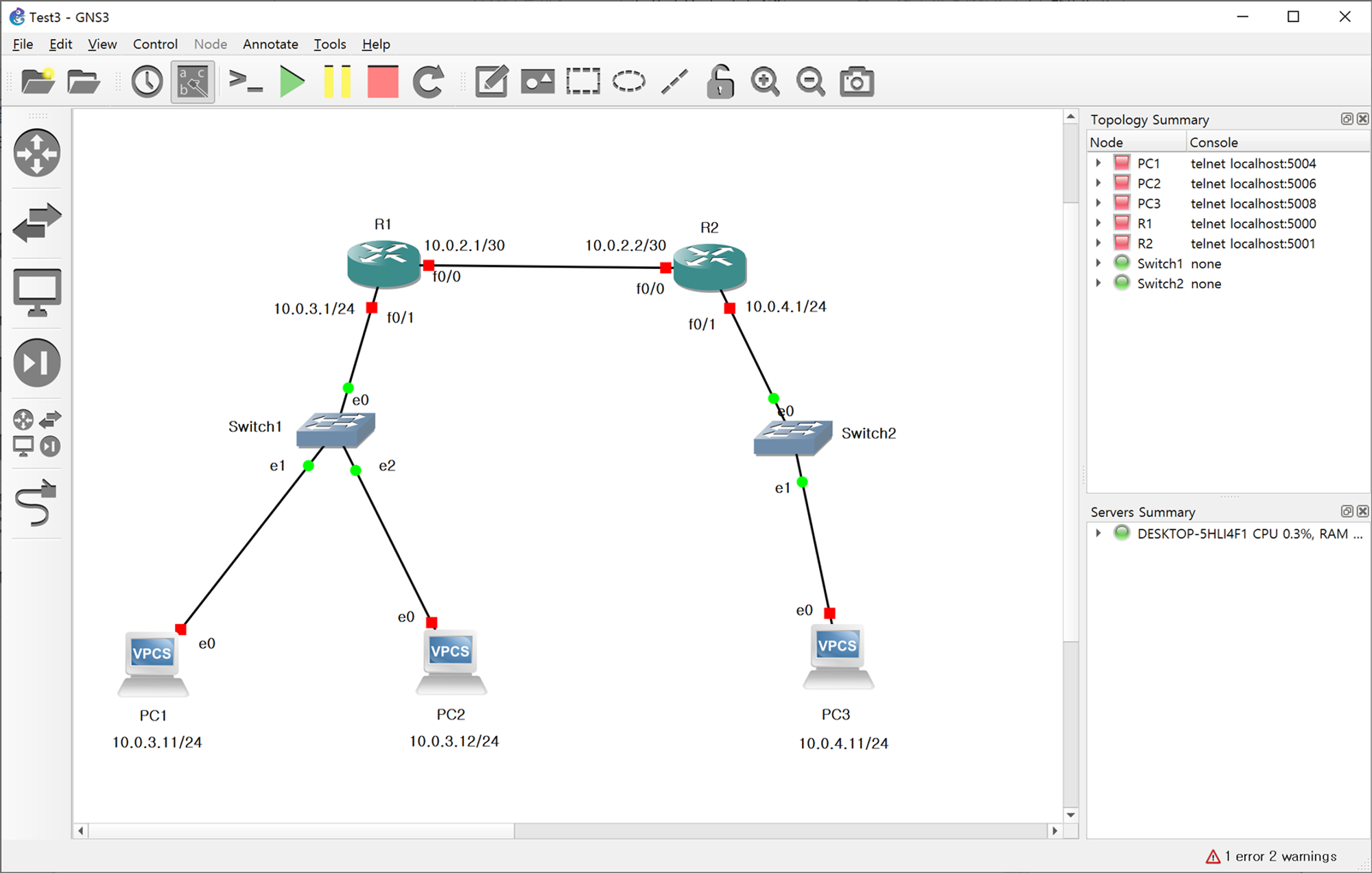Viewport: 1372px width, 873px height.
Task: Expand R1 in Topology Summary
Action: pos(1098,223)
